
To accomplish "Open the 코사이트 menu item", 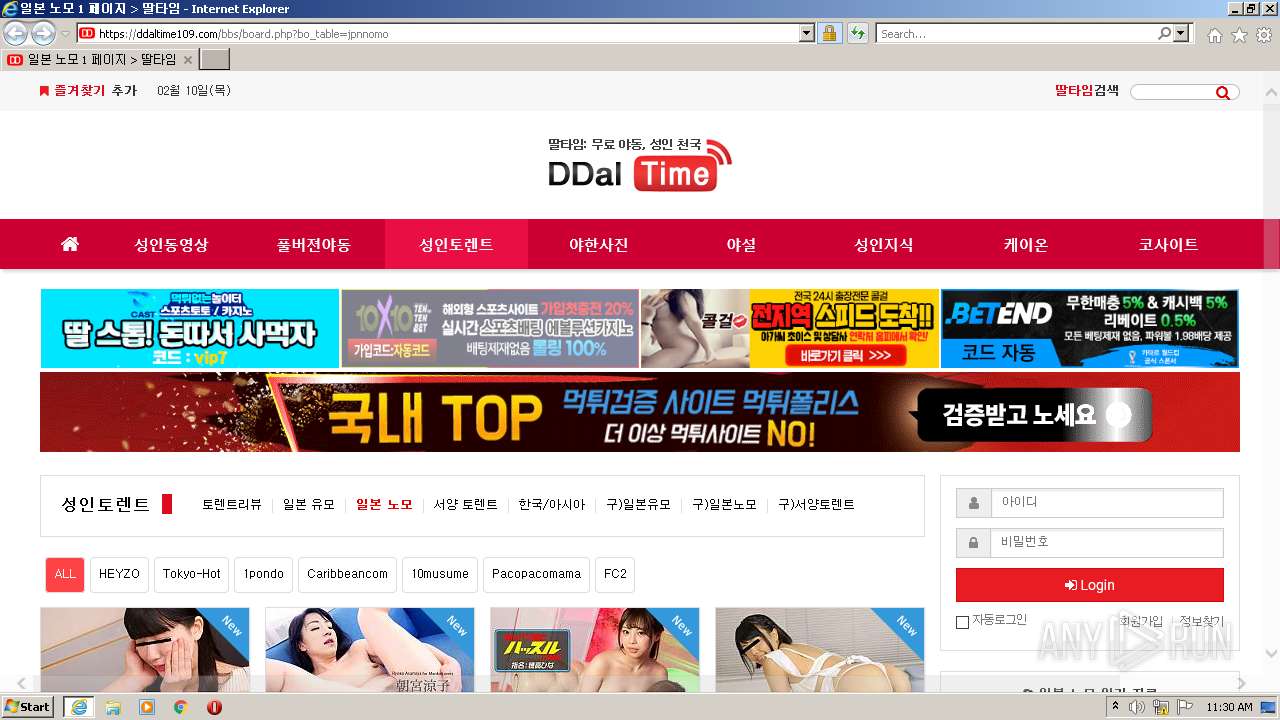I will (1168, 244).
